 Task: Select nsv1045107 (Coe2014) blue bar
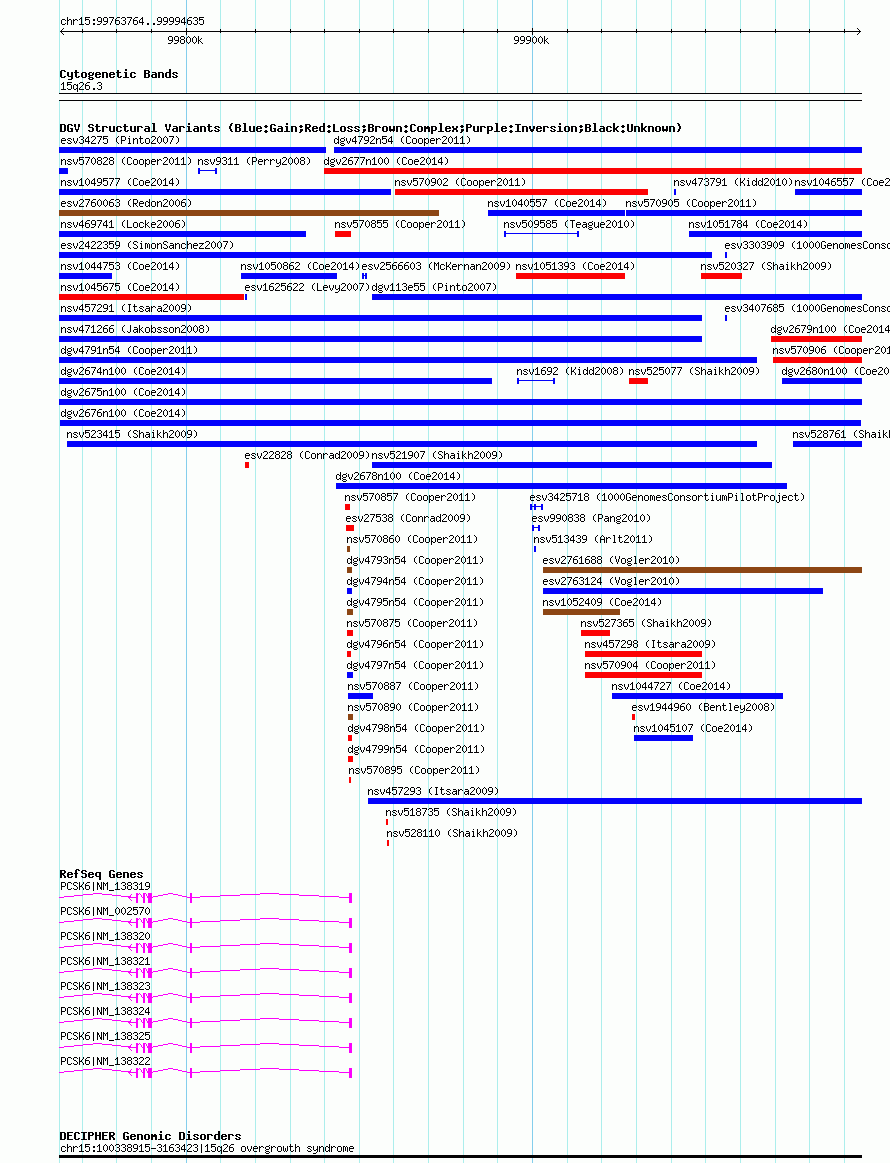pyautogui.click(x=663, y=738)
